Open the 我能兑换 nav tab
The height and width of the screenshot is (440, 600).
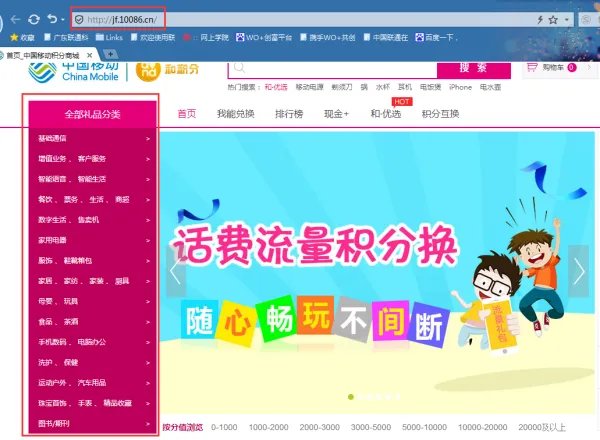click(235, 114)
